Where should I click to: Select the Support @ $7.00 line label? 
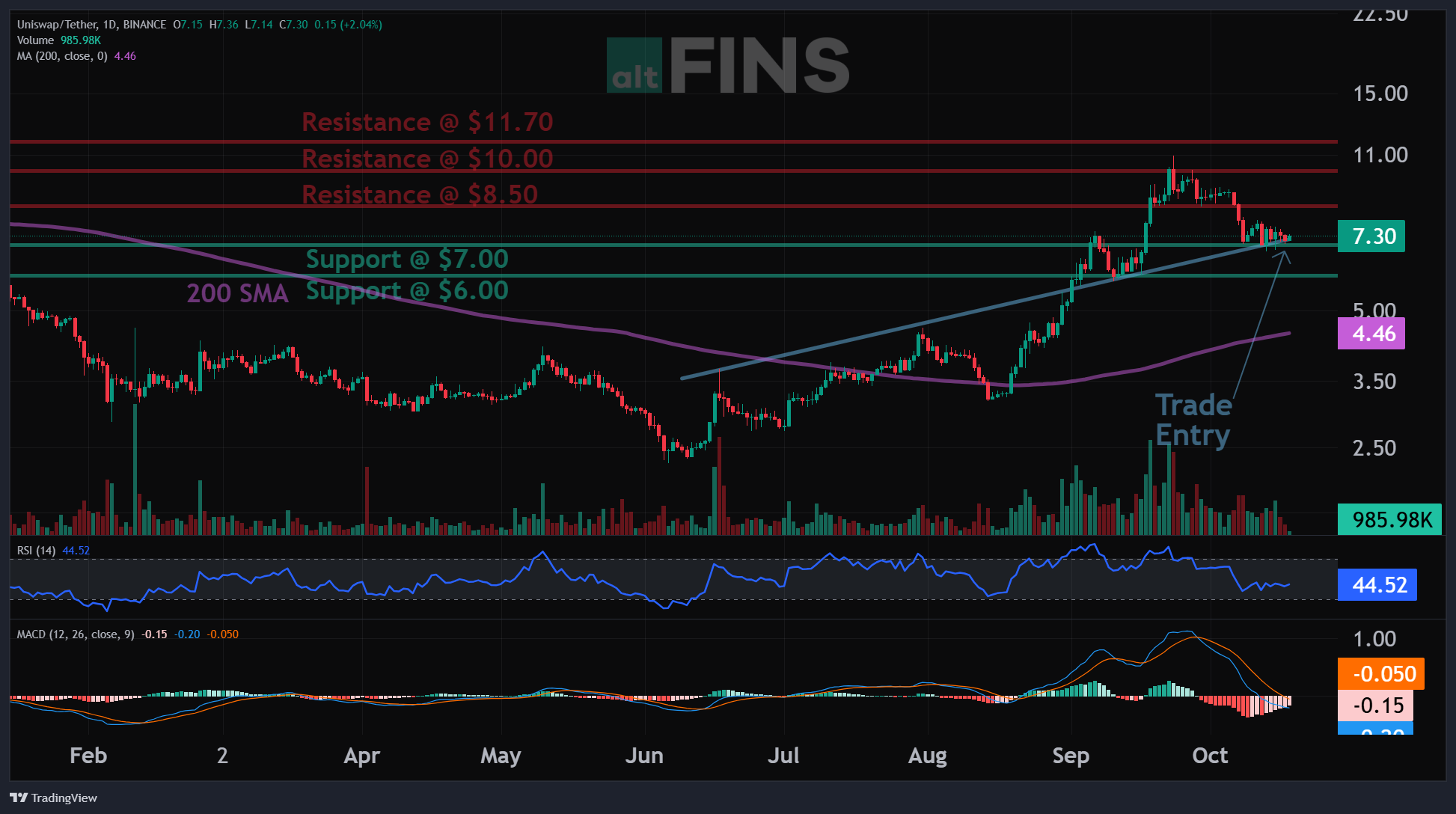coord(407,260)
